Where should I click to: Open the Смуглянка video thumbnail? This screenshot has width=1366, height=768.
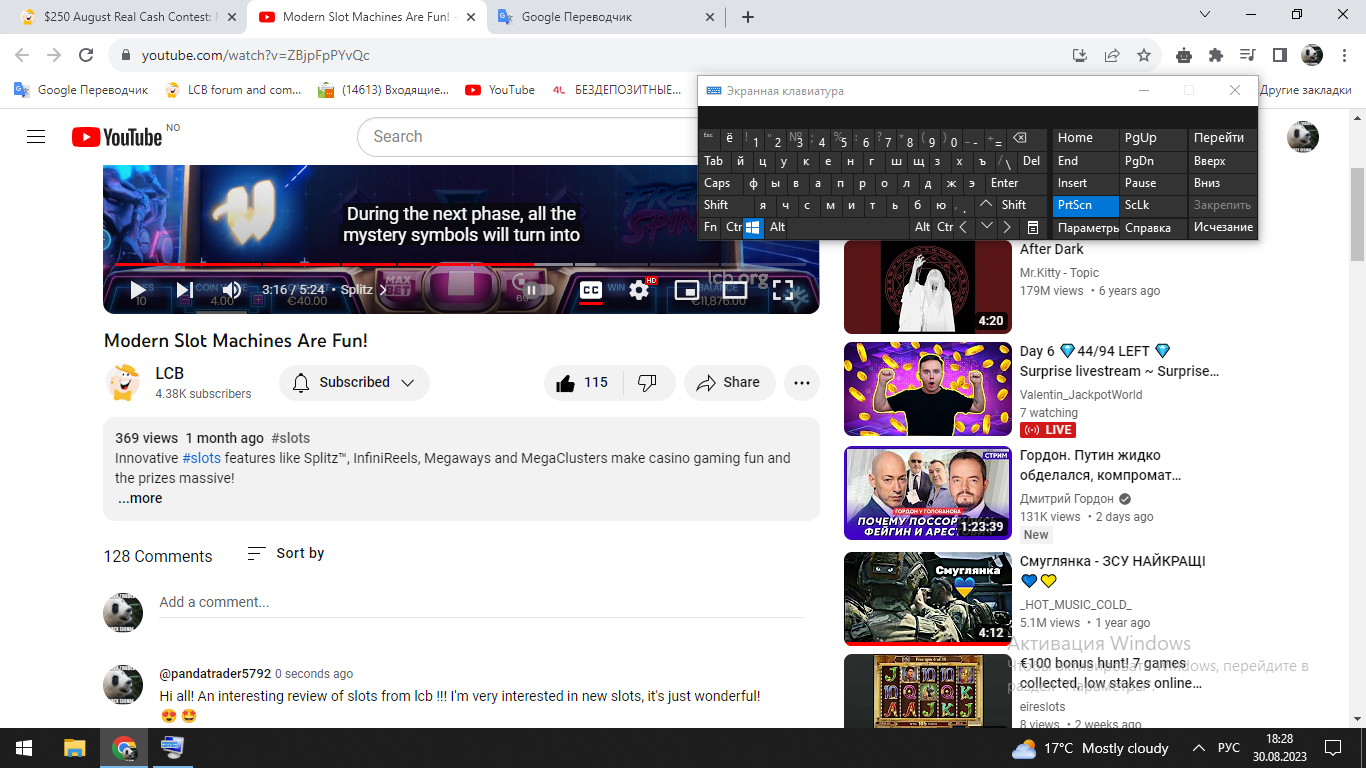[928, 599]
